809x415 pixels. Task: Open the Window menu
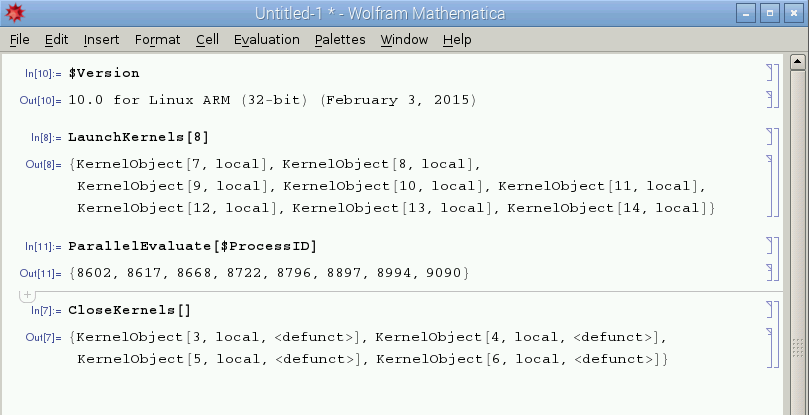click(404, 40)
